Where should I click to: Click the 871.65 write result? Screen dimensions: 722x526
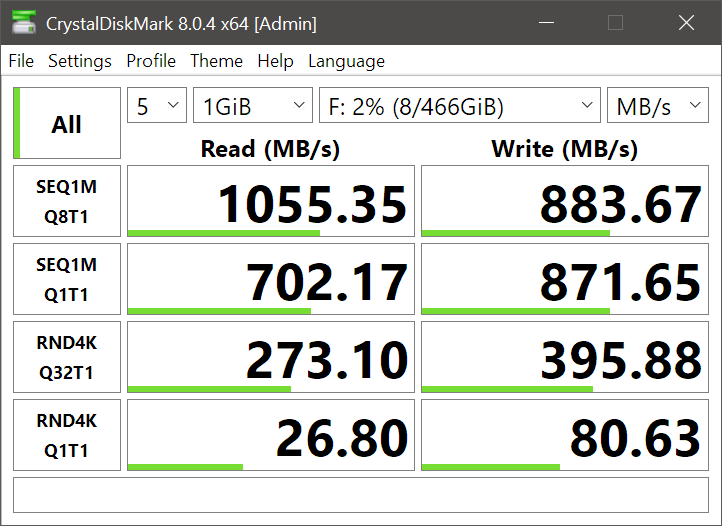(565, 279)
